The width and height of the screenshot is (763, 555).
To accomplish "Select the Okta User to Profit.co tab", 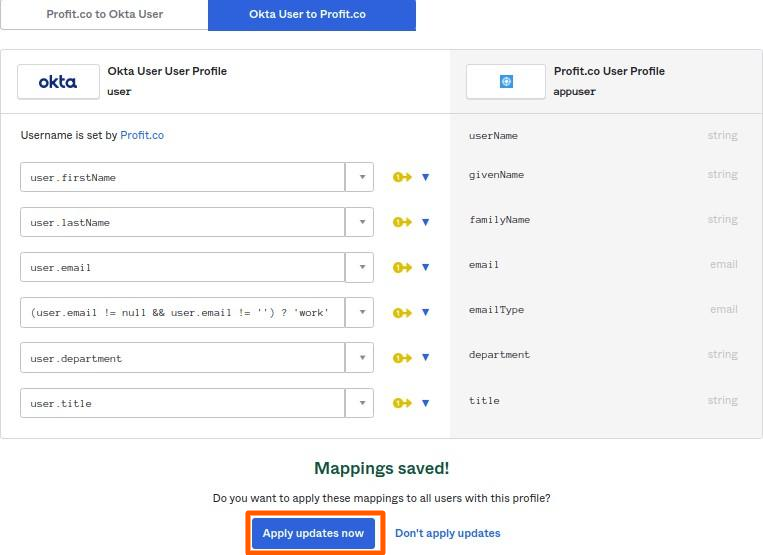I will tap(311, 15).
